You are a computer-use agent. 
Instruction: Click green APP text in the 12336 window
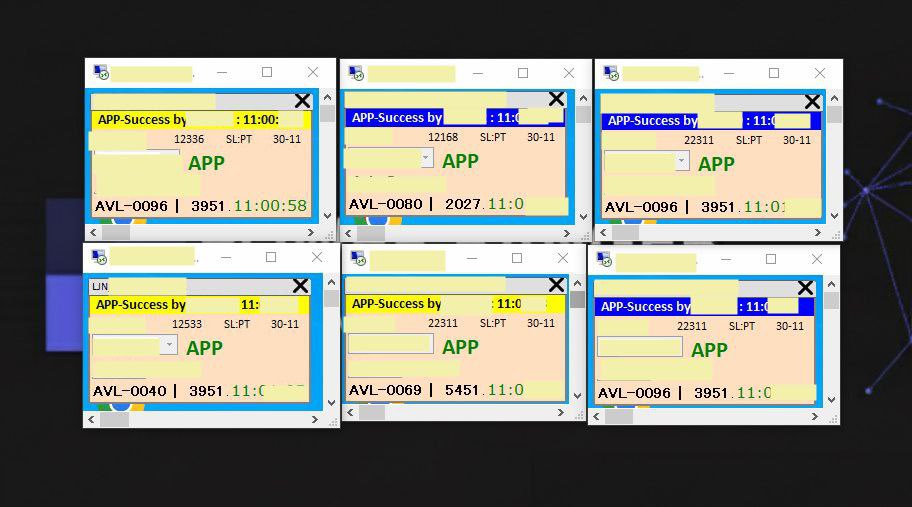point(206,163)
